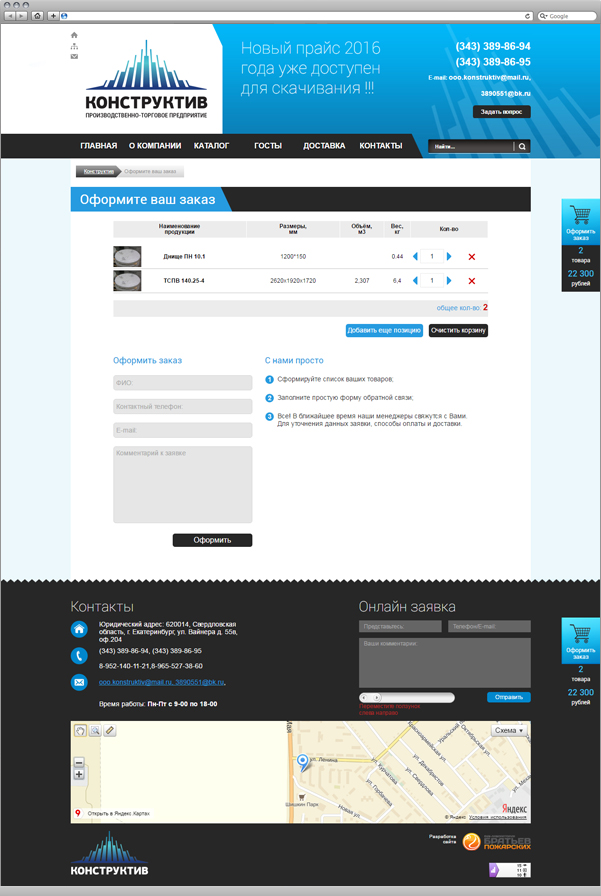Zoom in the map with plus button
Viewport: 601px width, 896px height.
tap(79, 774)
